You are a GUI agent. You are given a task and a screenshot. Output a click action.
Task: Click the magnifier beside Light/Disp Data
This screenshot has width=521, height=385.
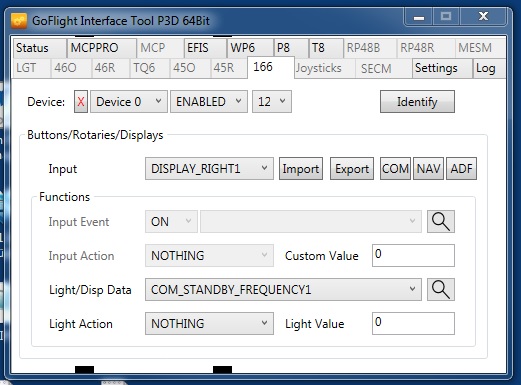point(441,290)
